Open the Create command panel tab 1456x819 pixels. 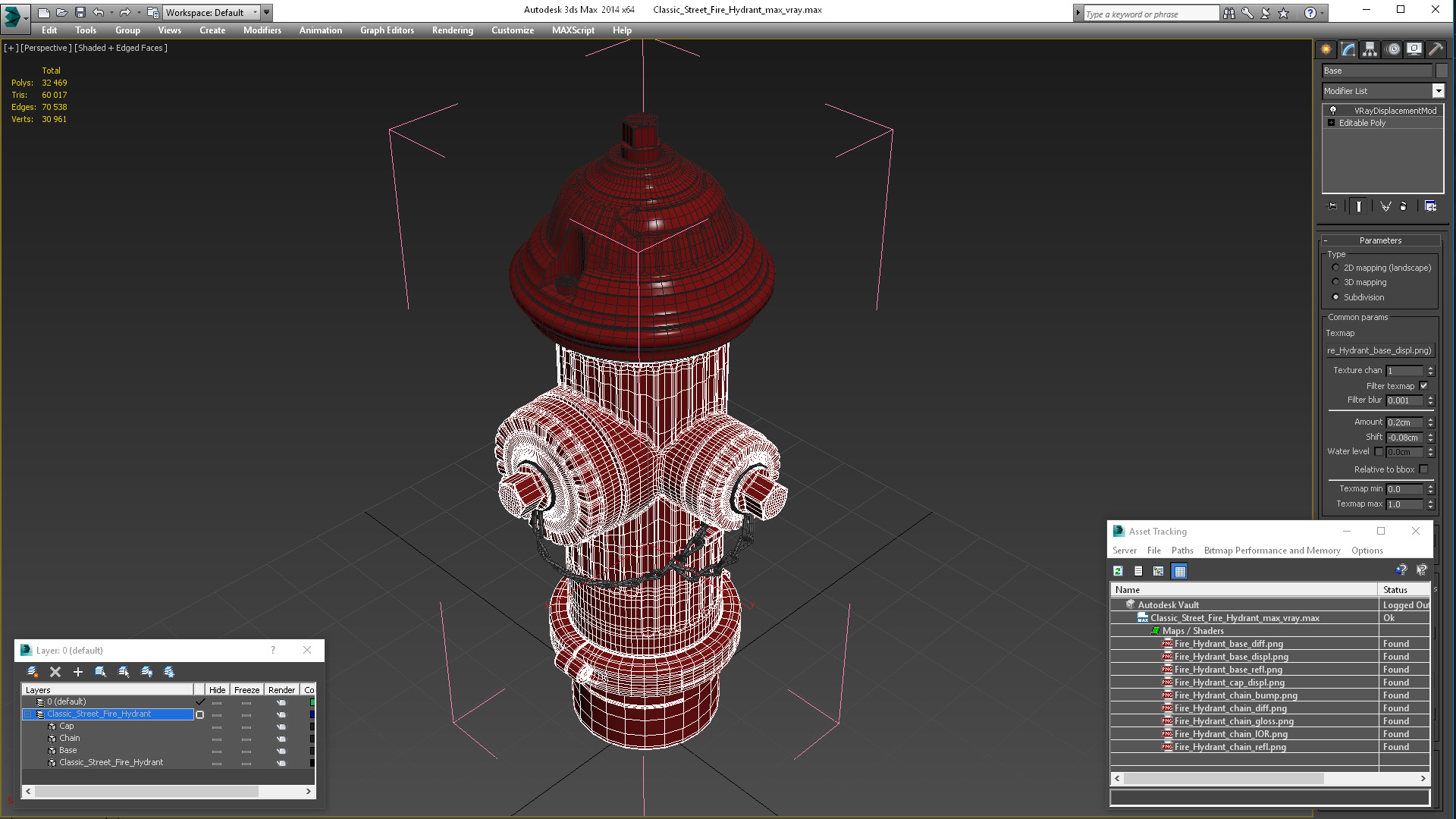[x=1326, y=49]
